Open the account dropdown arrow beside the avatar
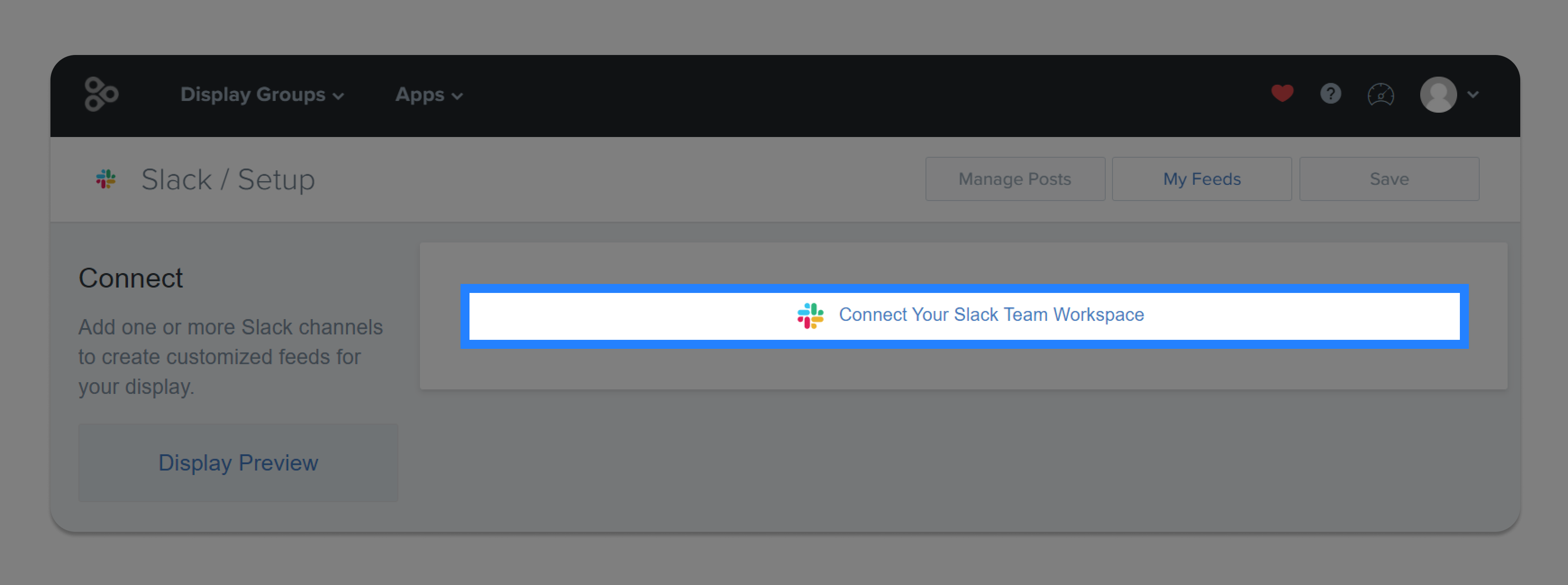1568x585 pixels. pyautogui.click(x=1473, y=94)
